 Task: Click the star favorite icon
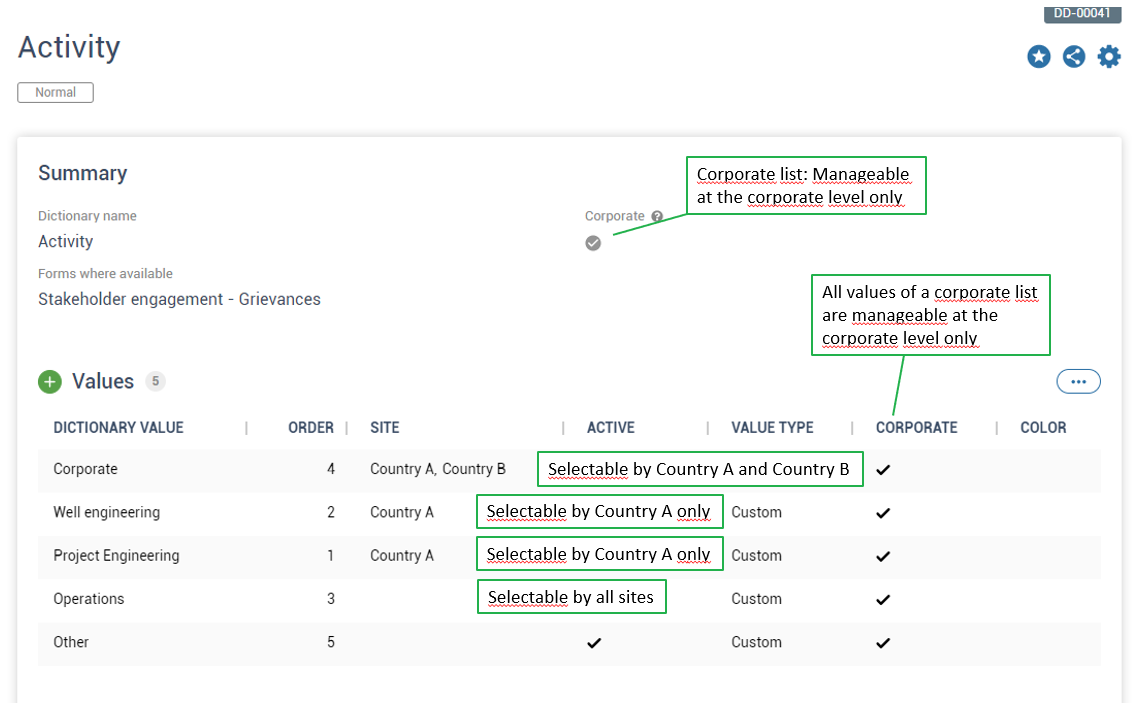[x=1039, y=57]
